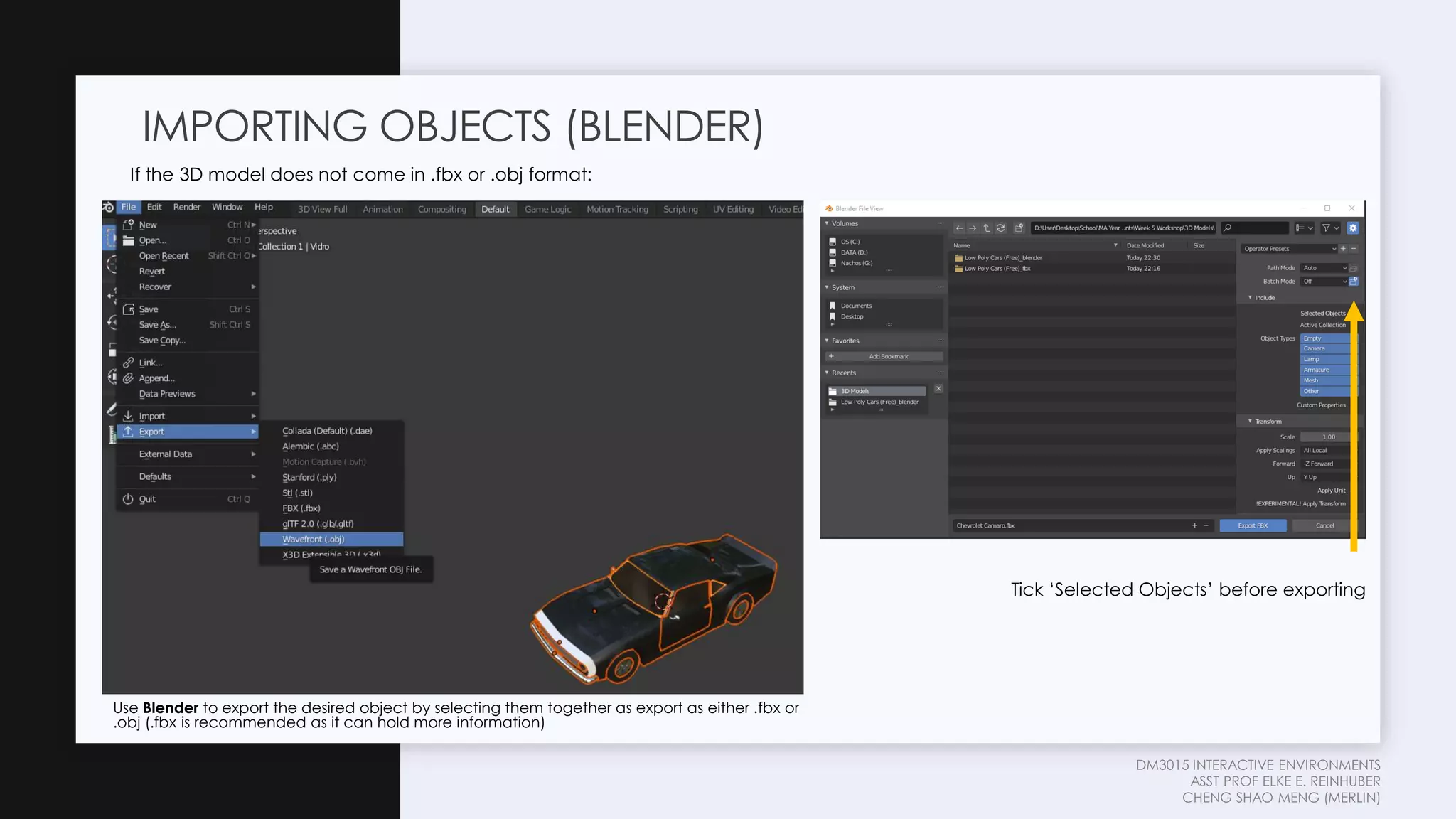Click the Cancel button in File View
1456x819 pixels.
pyautogui.click(x=1324, y=525)
